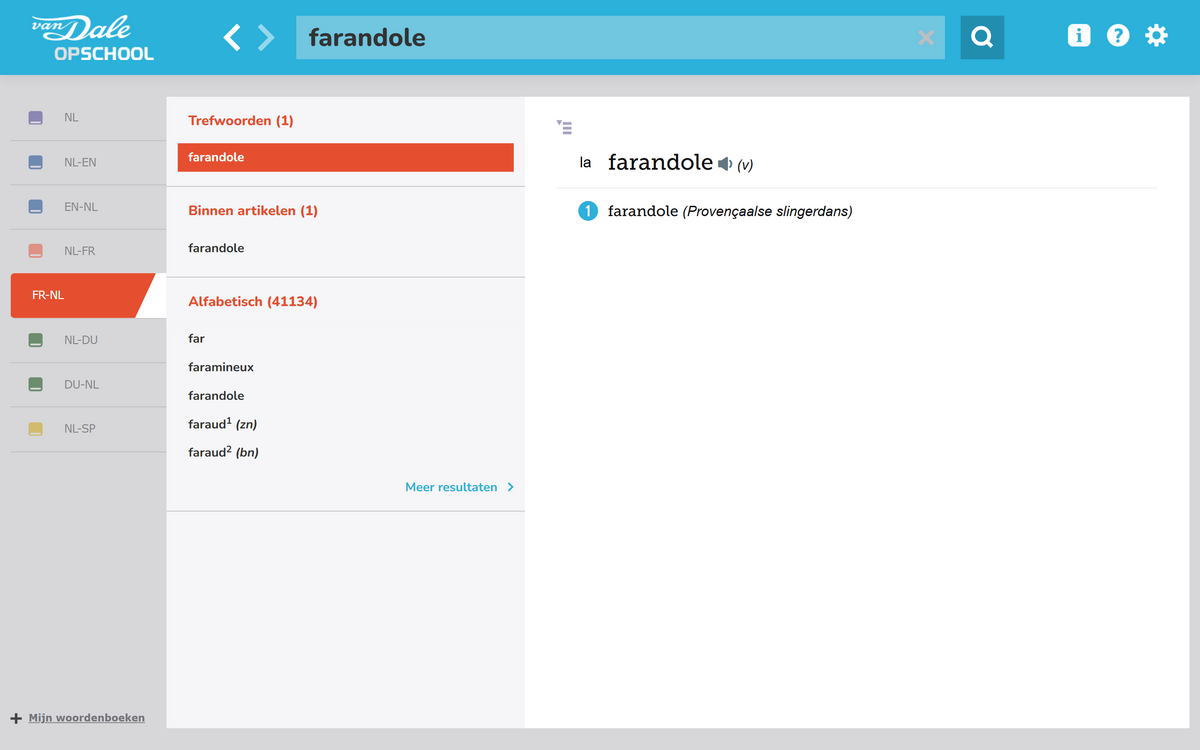The height and width of the screenshot is (750, 1200).
Task: Select the NL-FR dictionary tab
Action: tap(88, 251)
